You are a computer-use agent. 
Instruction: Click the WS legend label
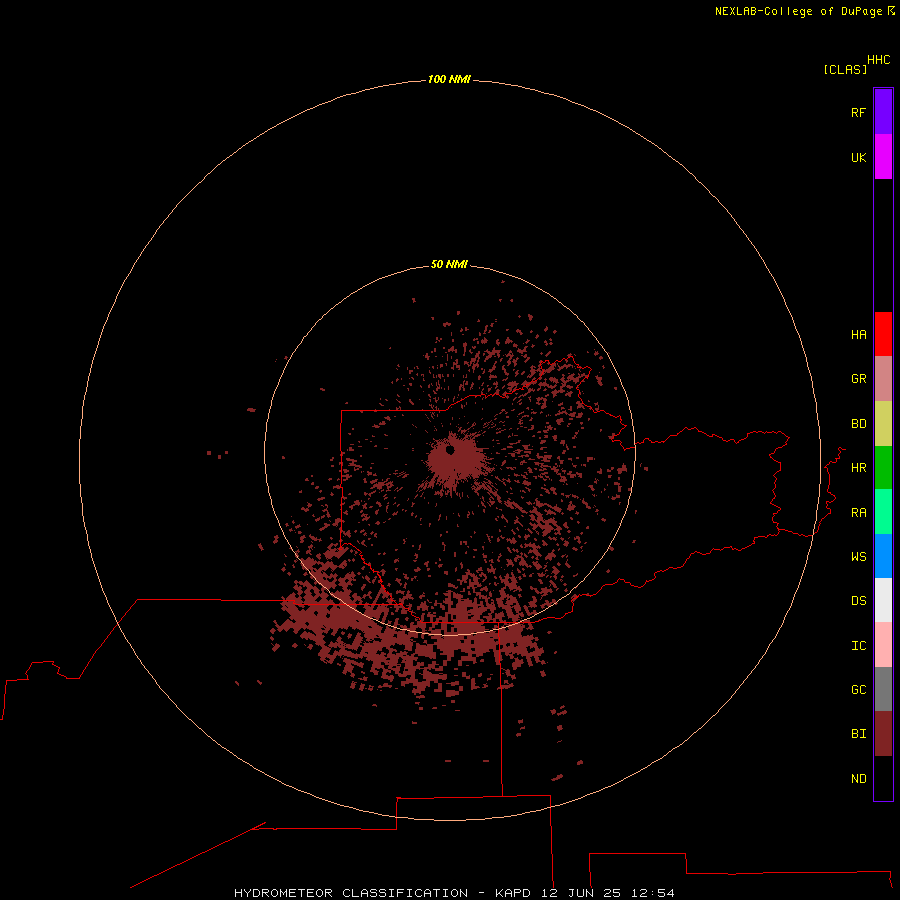pyautogui.click(x=858, y=556)
